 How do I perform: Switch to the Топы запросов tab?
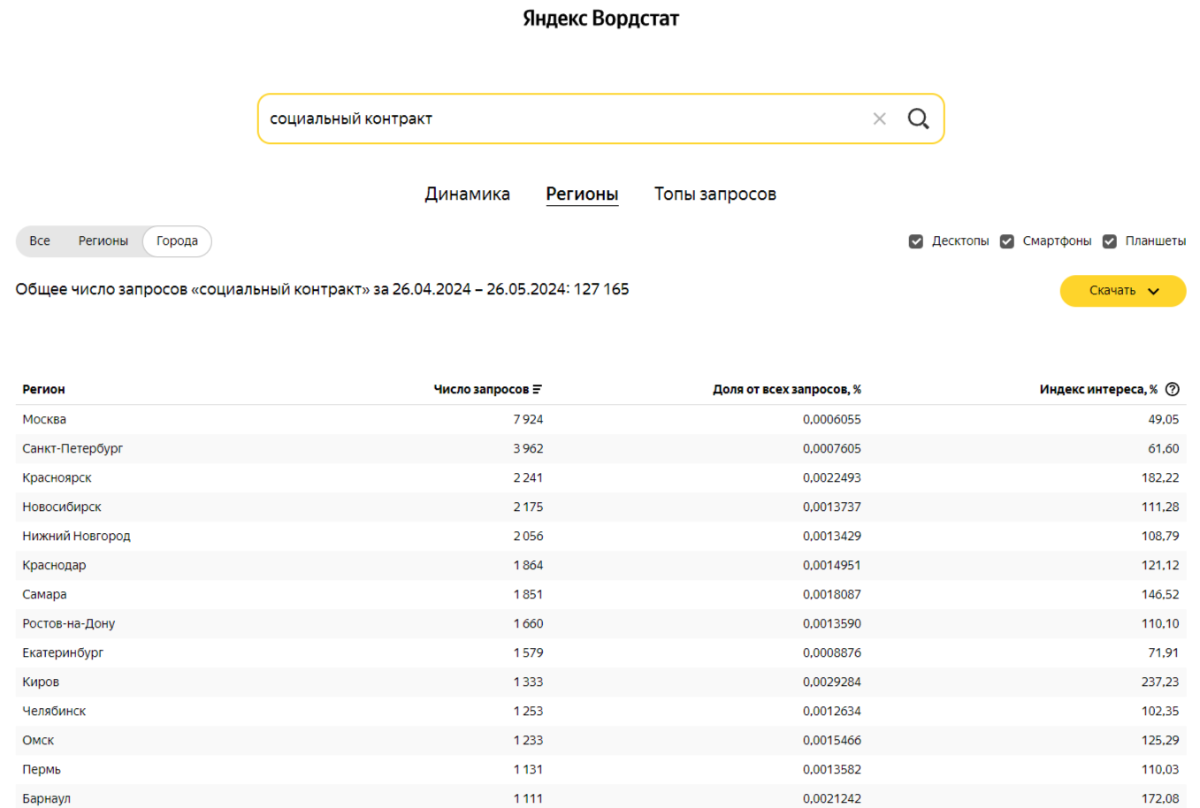[715, 194]
